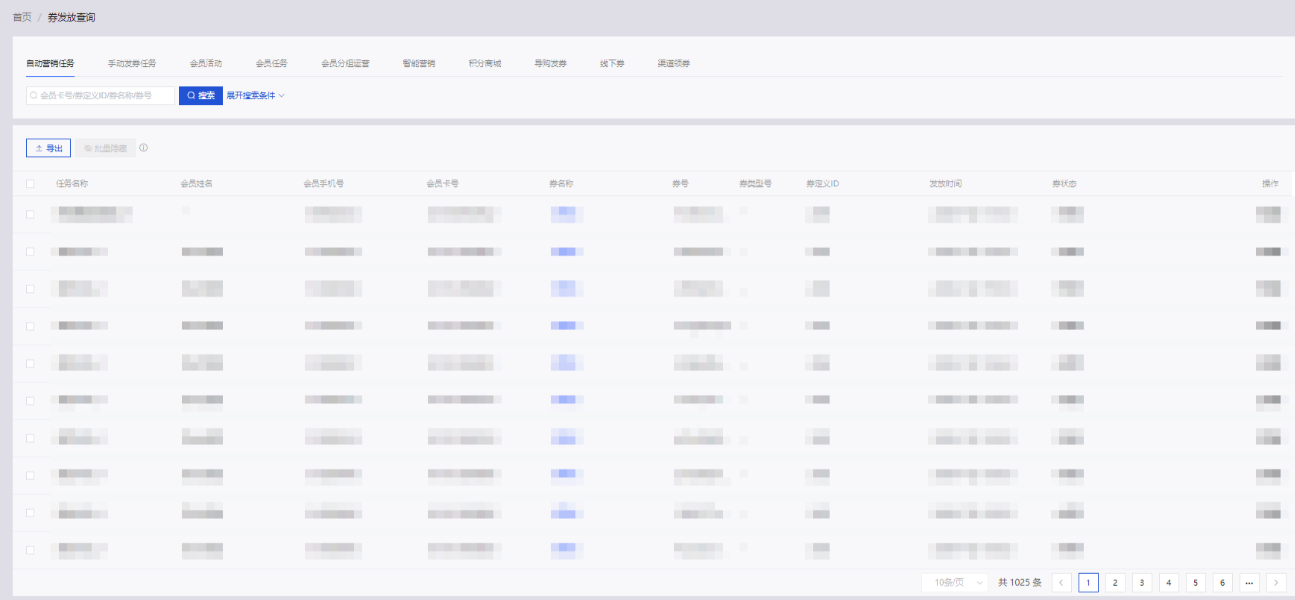Click the 券号 column header
The width and height of the screenshot is (1295, 600).
[681, 184]
